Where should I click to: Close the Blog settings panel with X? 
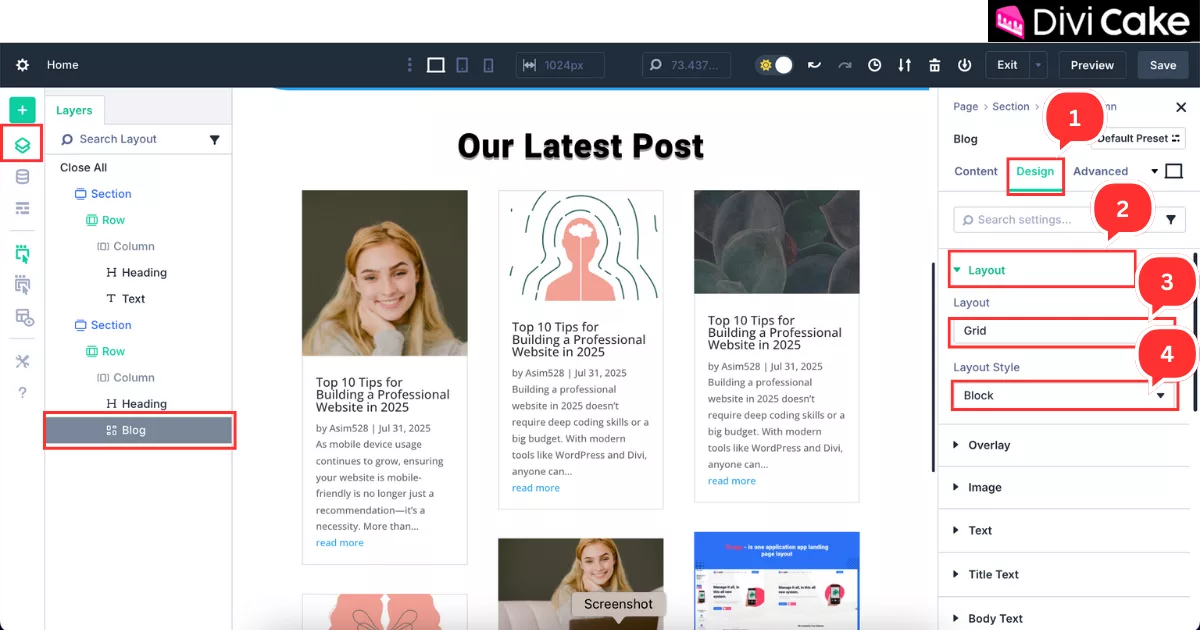[x=1181, y=107]
